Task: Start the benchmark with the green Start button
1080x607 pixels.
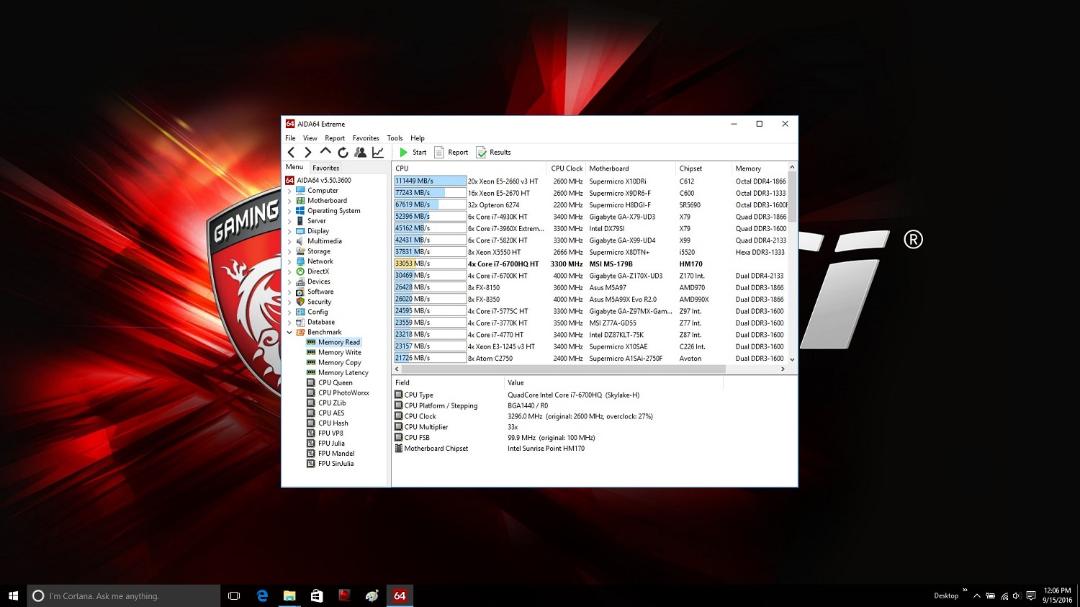Action: point(413,152)
